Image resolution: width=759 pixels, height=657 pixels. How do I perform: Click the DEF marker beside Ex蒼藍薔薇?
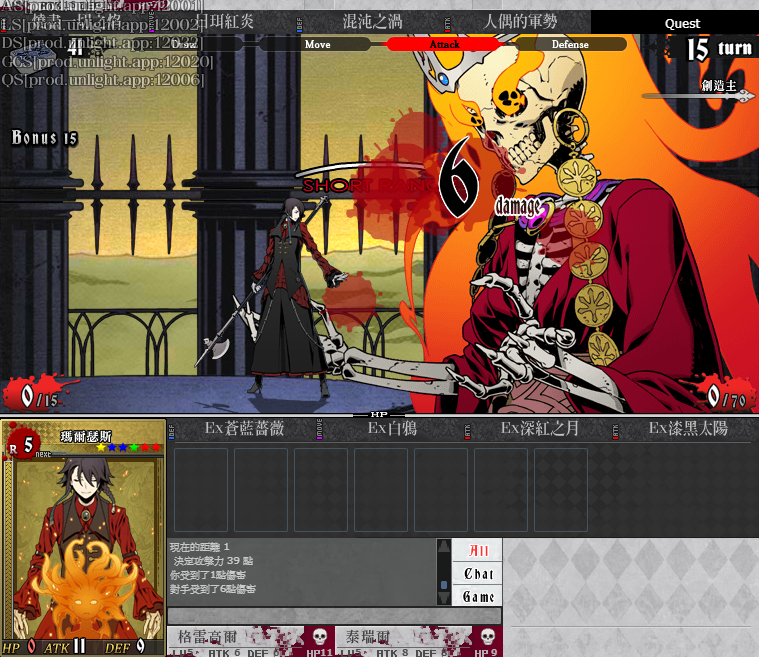[171, 431]
